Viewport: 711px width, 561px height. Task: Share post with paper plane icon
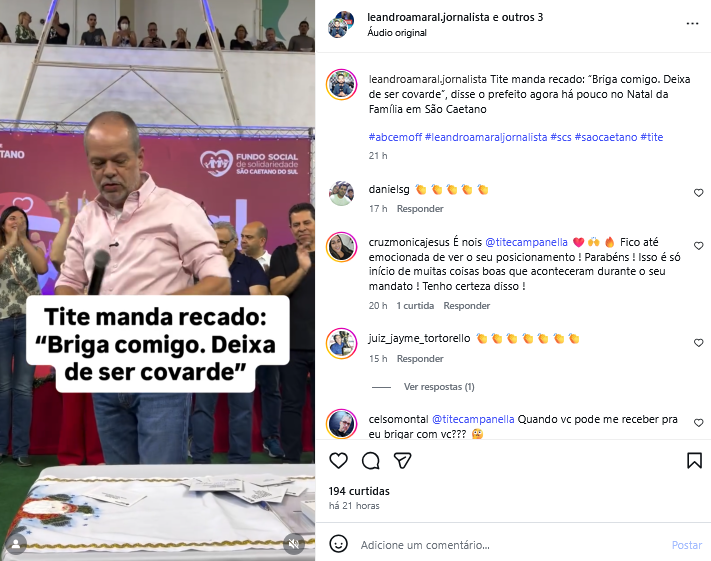[x=402, y=461]
